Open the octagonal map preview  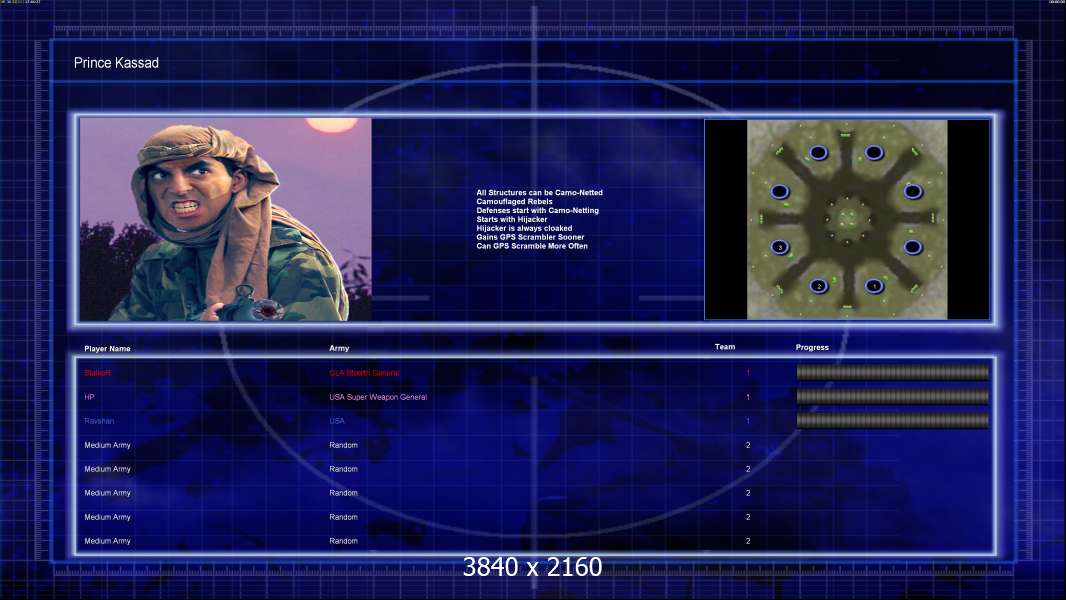847,219
